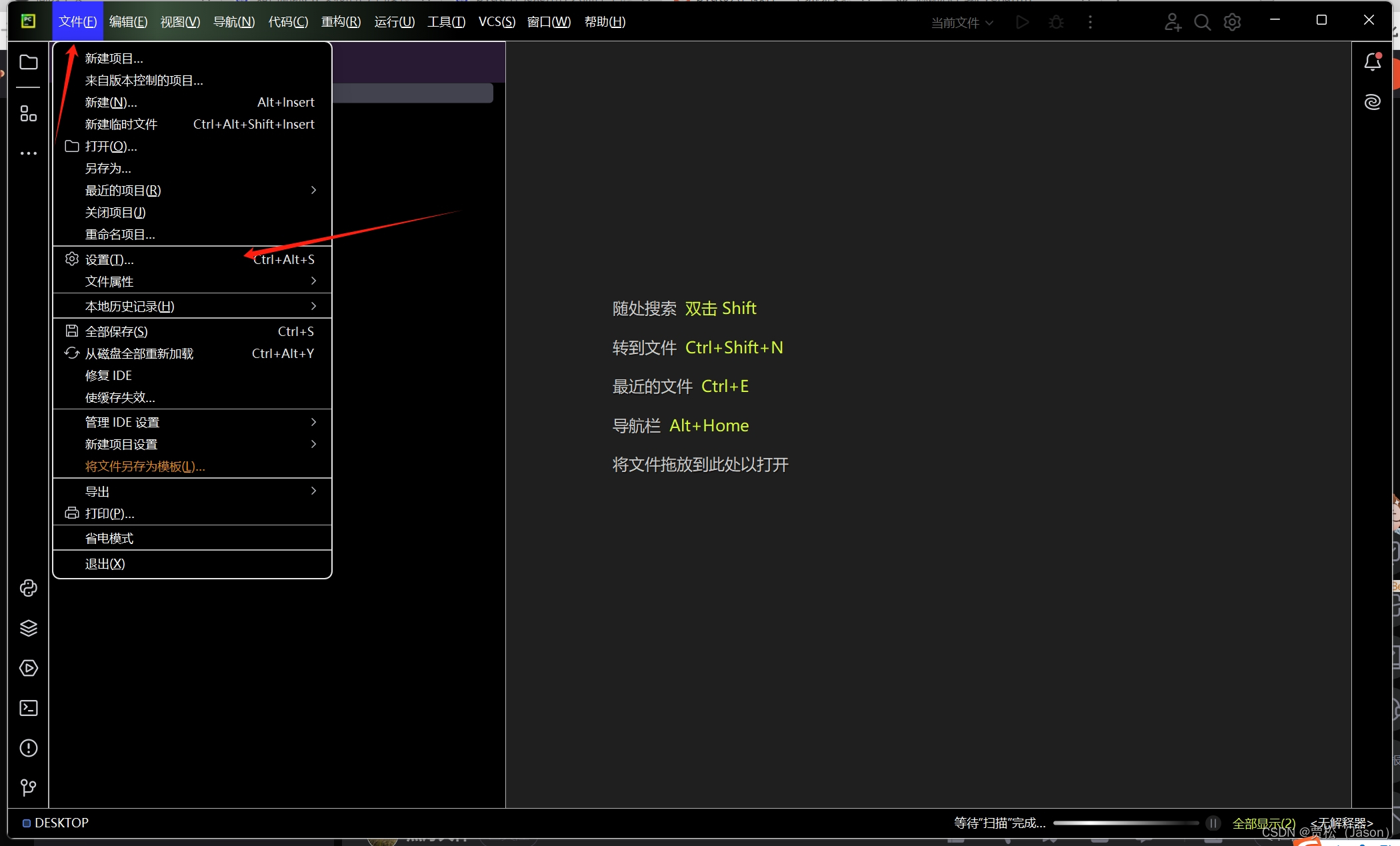Click the <无解释器> interpreter widget
Screen dimensions: 1400x846
[1341, 823]
